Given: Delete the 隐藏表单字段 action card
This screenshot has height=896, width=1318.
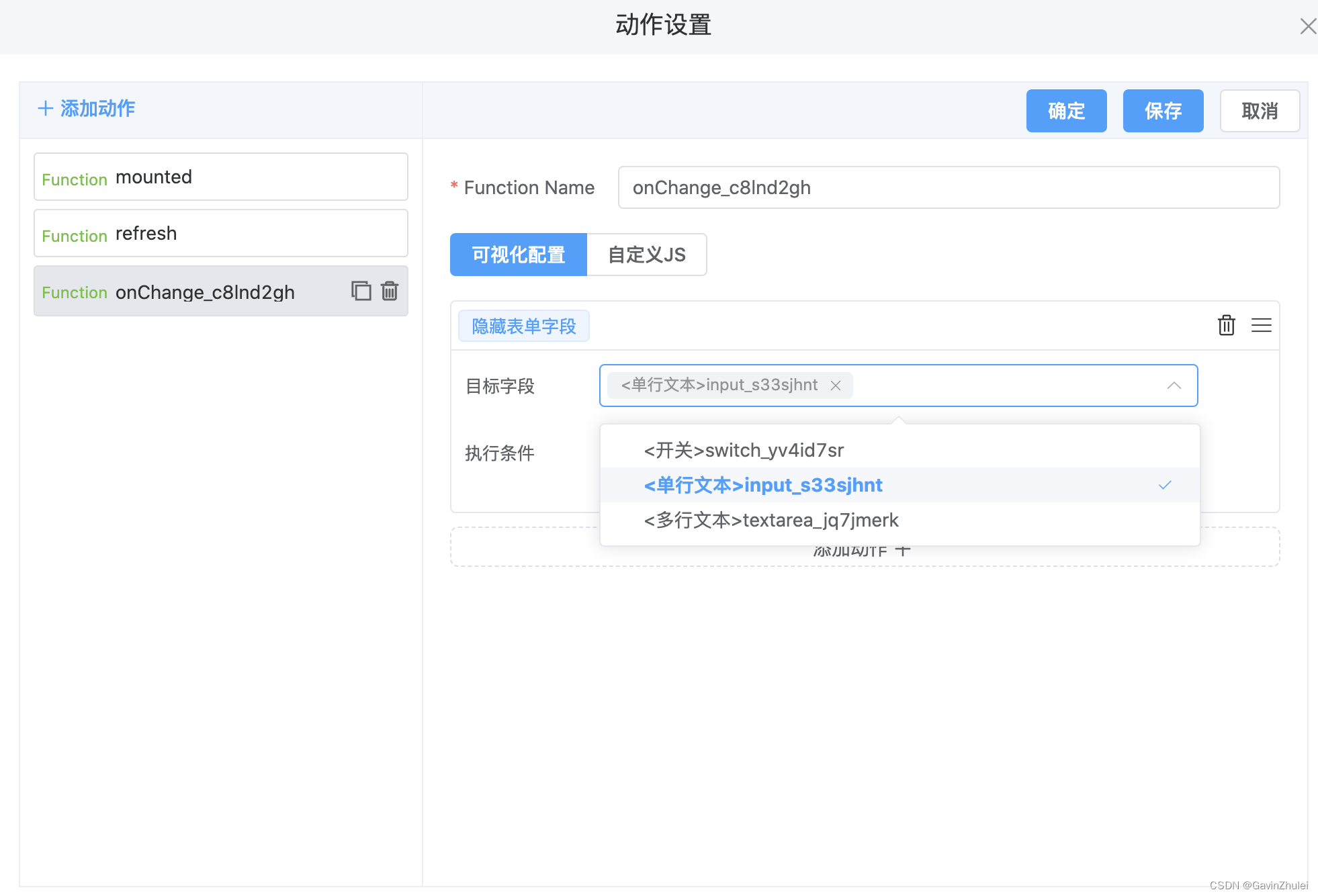Looking at the screenshot, I should 1226,325.
